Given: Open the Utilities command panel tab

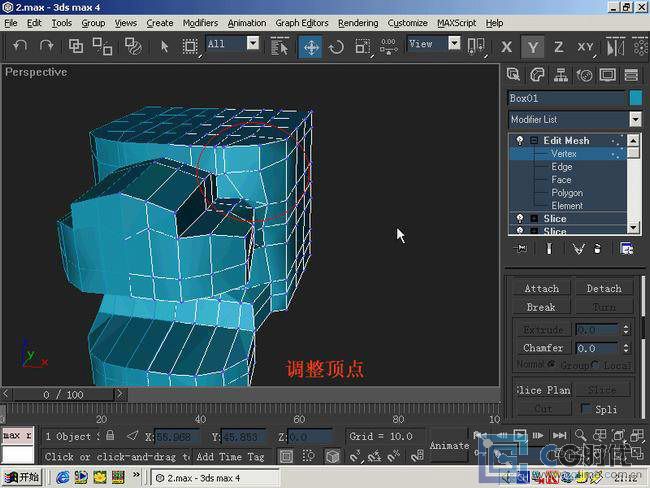Looking at the screenshot, I should (x=631, y=75).
